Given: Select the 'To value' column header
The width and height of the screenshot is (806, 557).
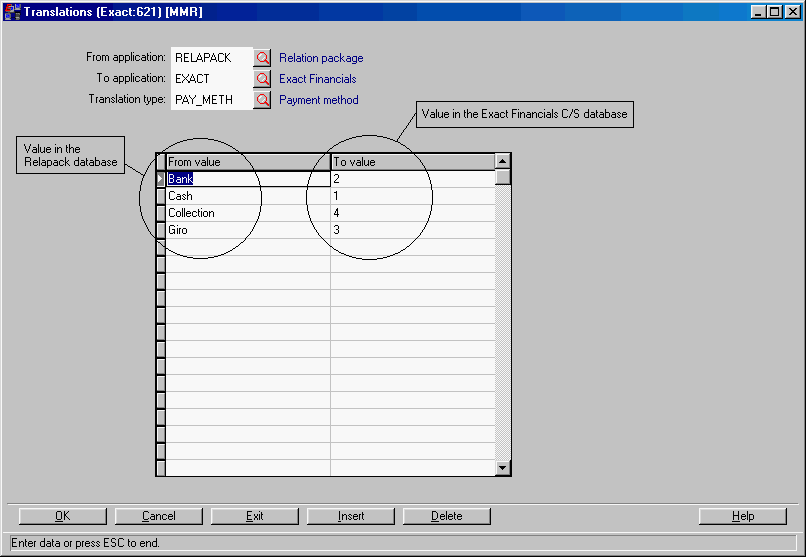Looking at the screenshot, I should [x=413, y=162].
